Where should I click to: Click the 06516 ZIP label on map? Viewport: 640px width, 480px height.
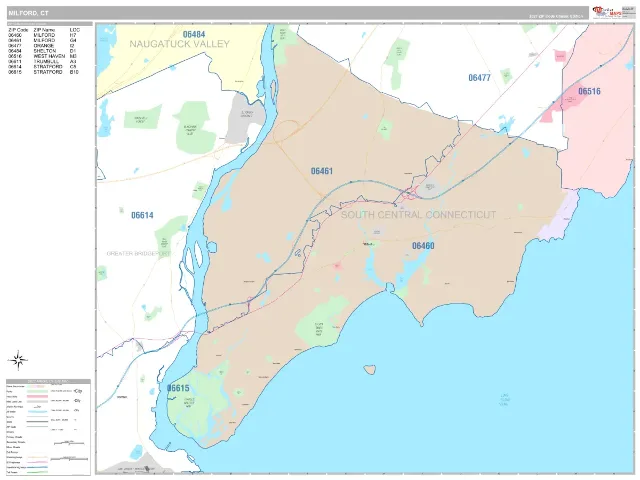pyautogui.click(x=589, y=91)
